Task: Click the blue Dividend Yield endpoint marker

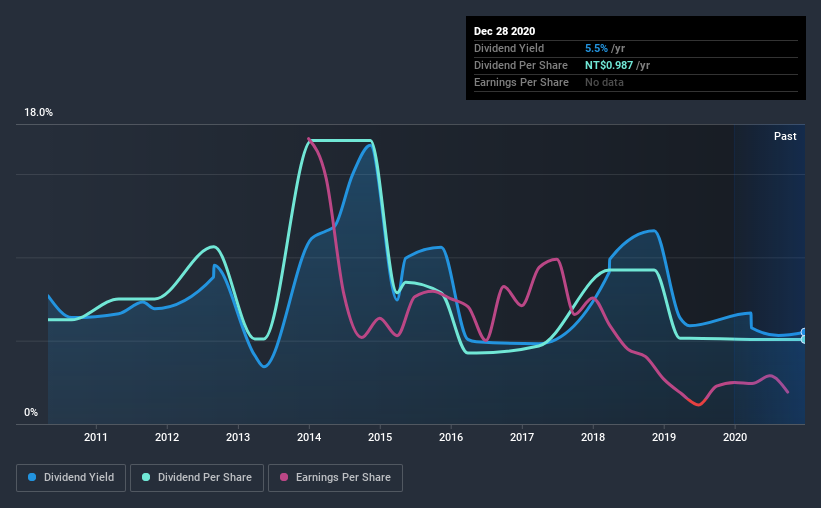Action: click(804, 332)
